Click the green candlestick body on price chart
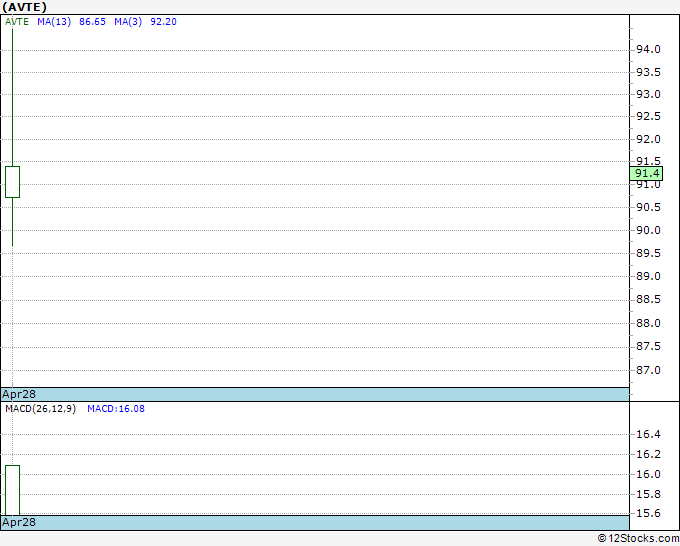Image resolution: width=680 pixels, height=546 pixels. 13,182
